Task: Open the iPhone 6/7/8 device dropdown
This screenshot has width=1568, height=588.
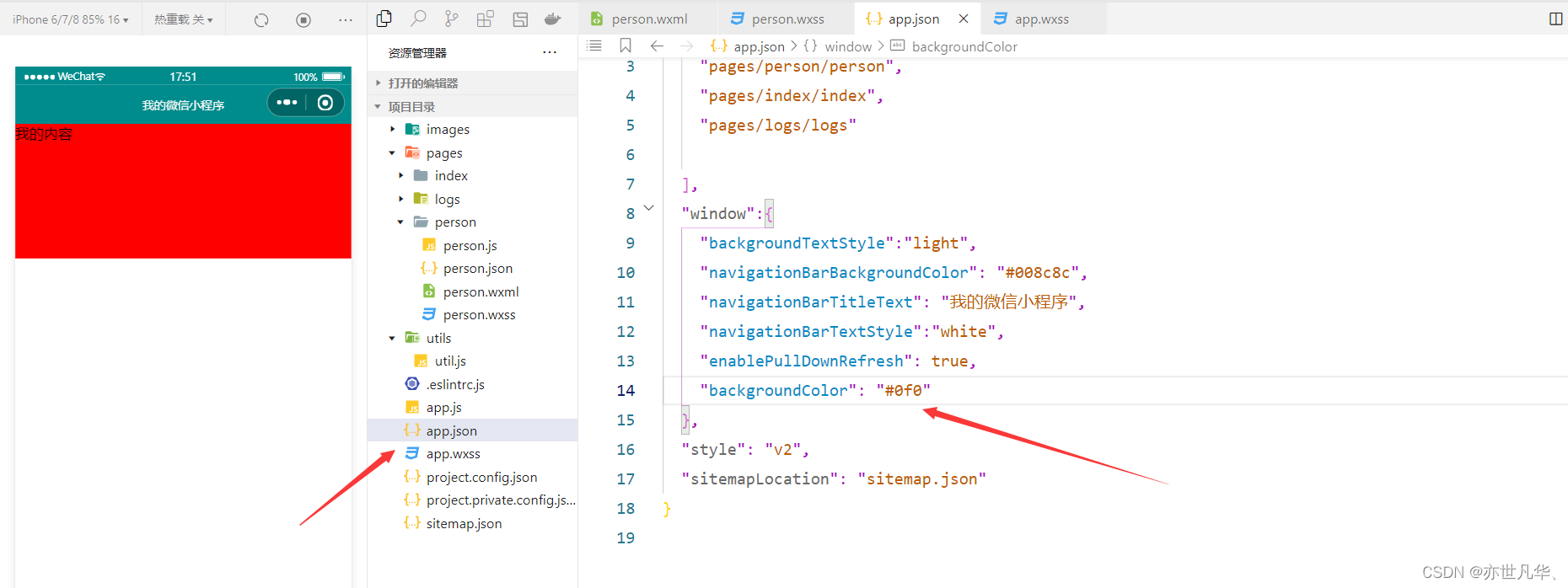Action: pos(71,19)
